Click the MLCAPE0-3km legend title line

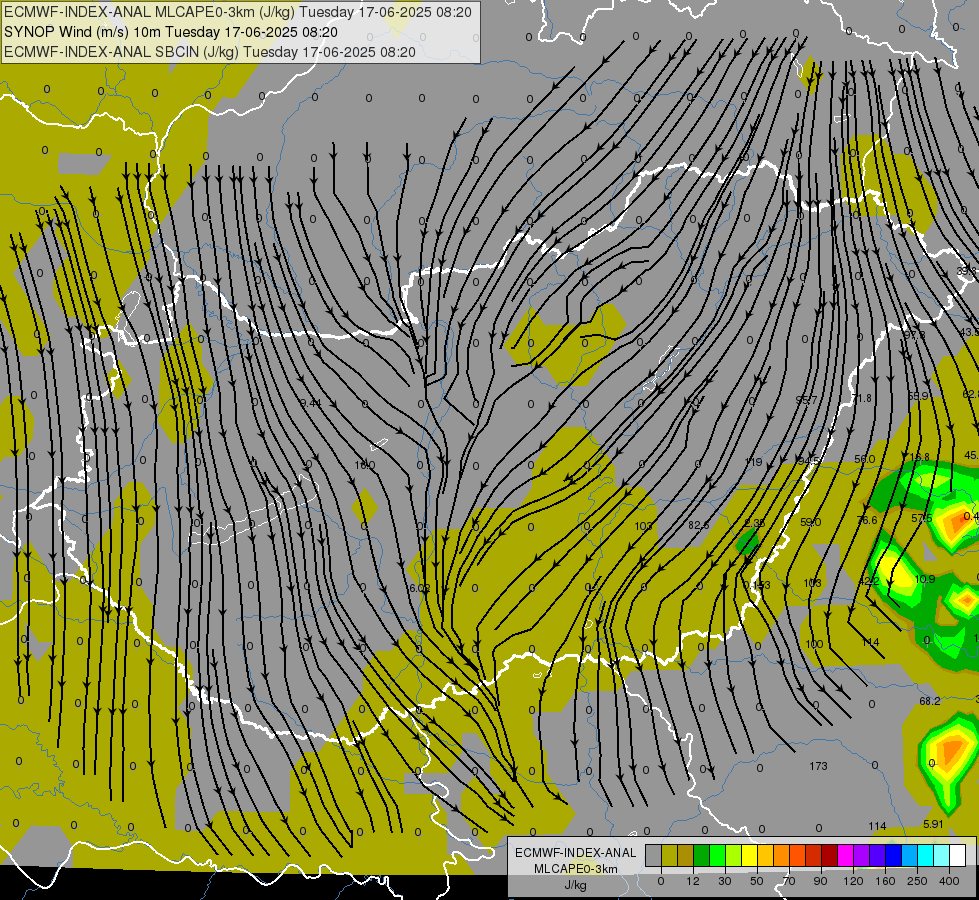coord(575,869)
